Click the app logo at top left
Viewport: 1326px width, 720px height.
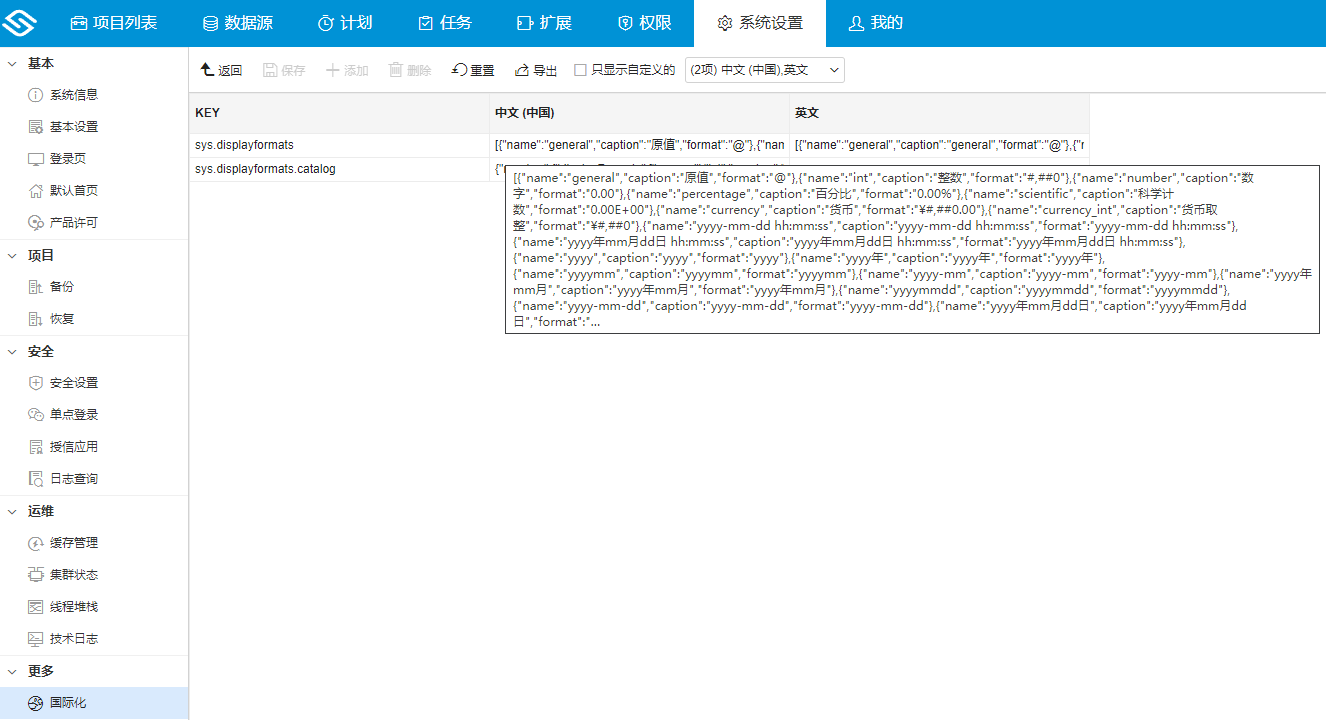pos(19,23)
